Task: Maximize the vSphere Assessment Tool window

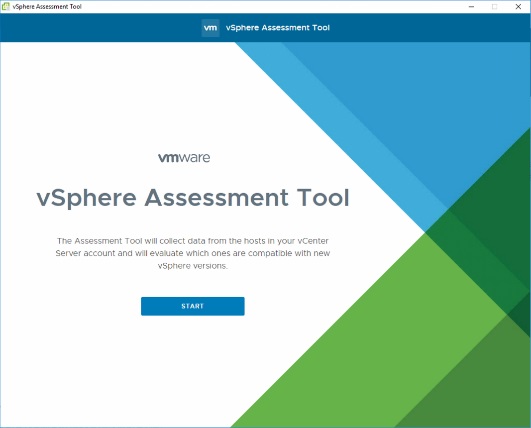Action: pyautogui.click(x=494, y=6)
